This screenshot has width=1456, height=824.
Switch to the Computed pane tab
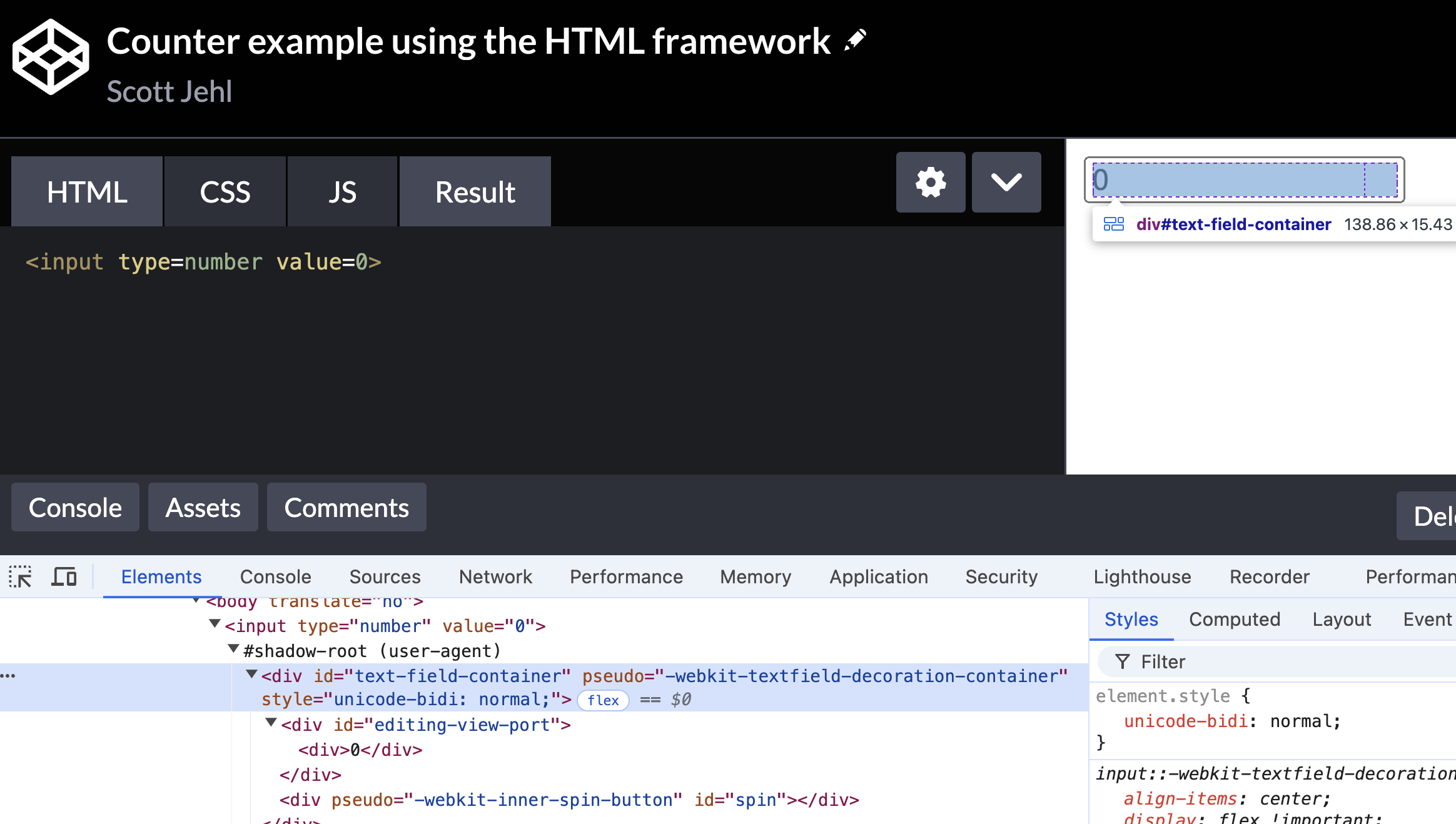coord(1235,619)
